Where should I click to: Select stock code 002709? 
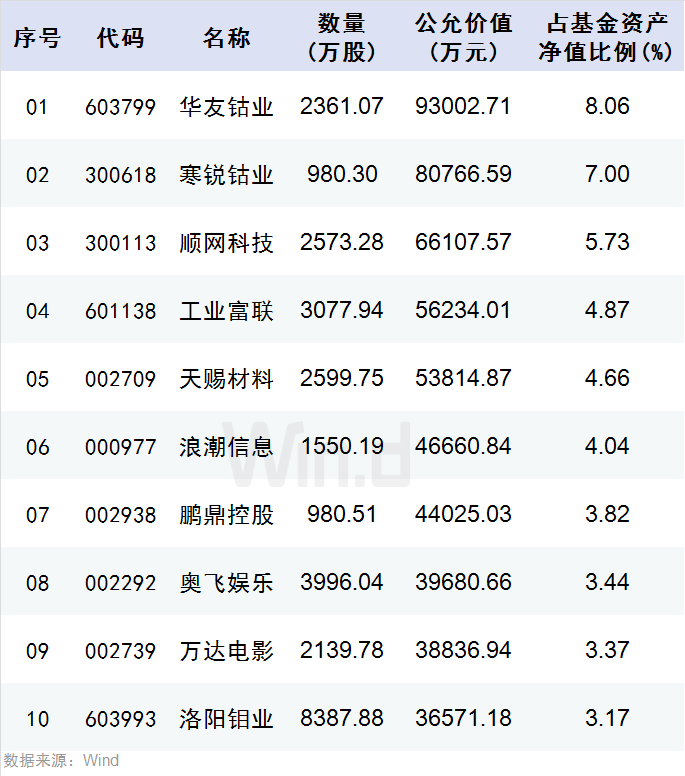coord(120,379)
